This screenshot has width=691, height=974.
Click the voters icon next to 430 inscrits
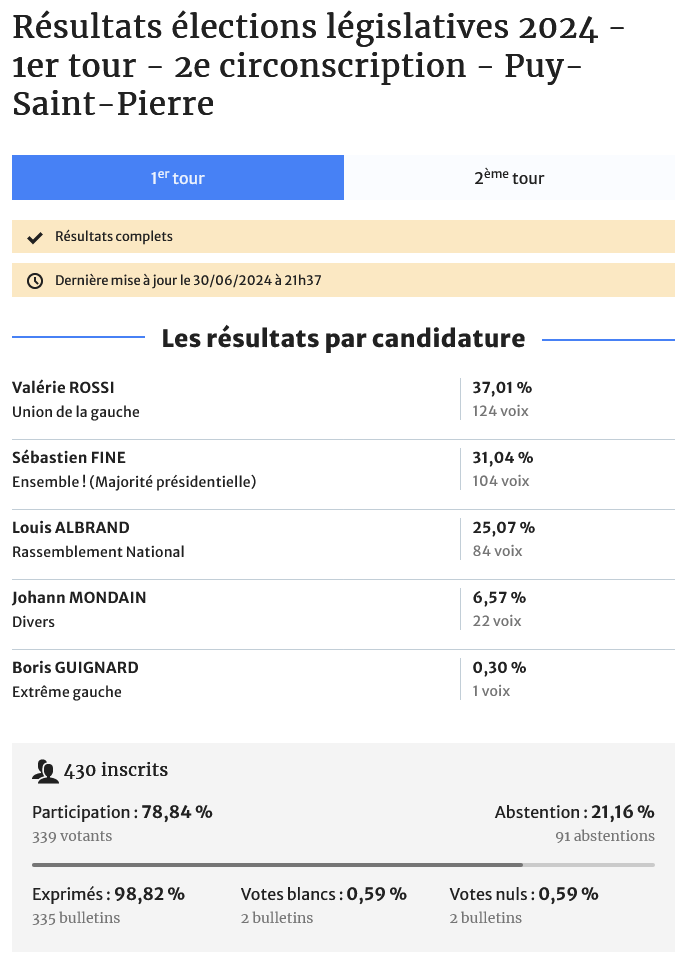[45, 771]
